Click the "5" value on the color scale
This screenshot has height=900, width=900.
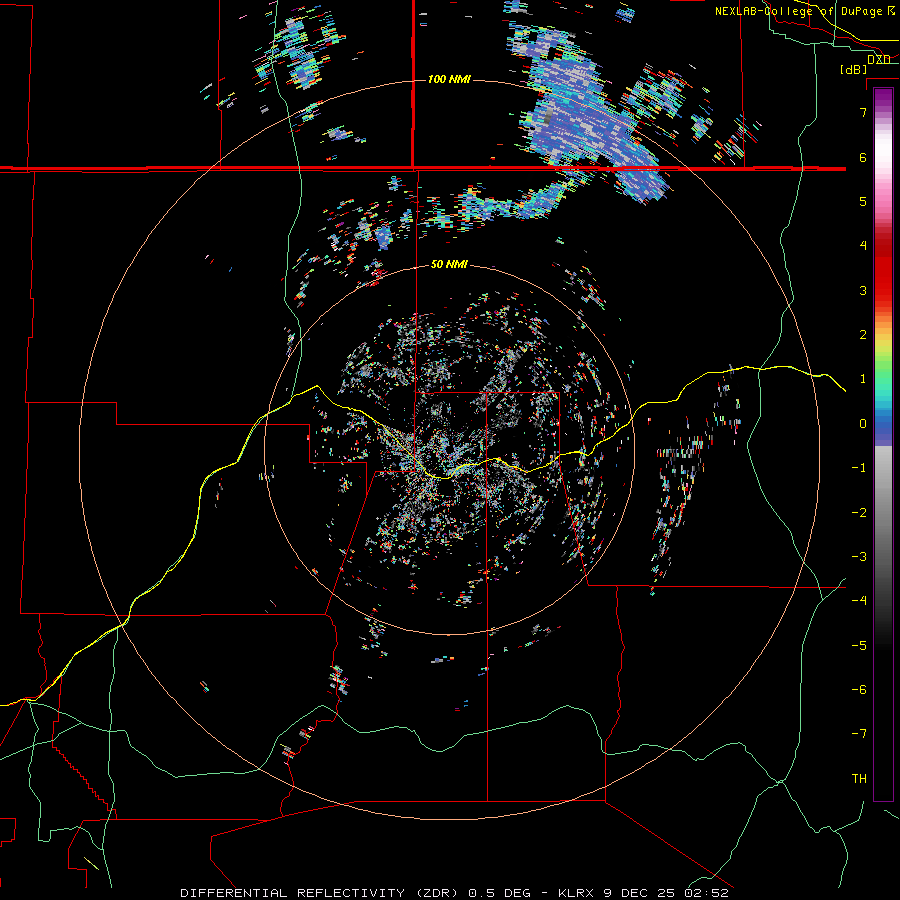coord(863,201)
